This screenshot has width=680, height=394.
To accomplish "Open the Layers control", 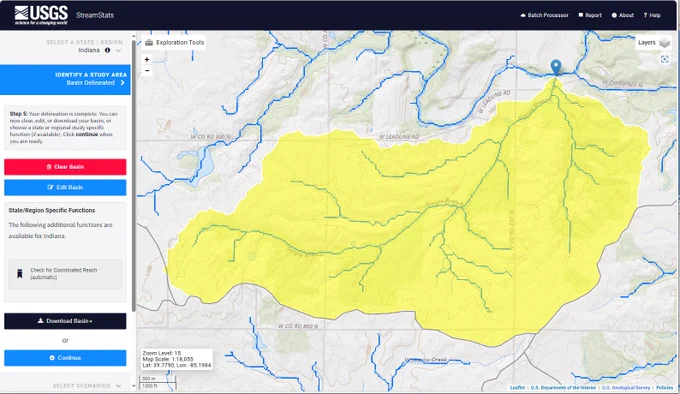I will coord(654,42).
